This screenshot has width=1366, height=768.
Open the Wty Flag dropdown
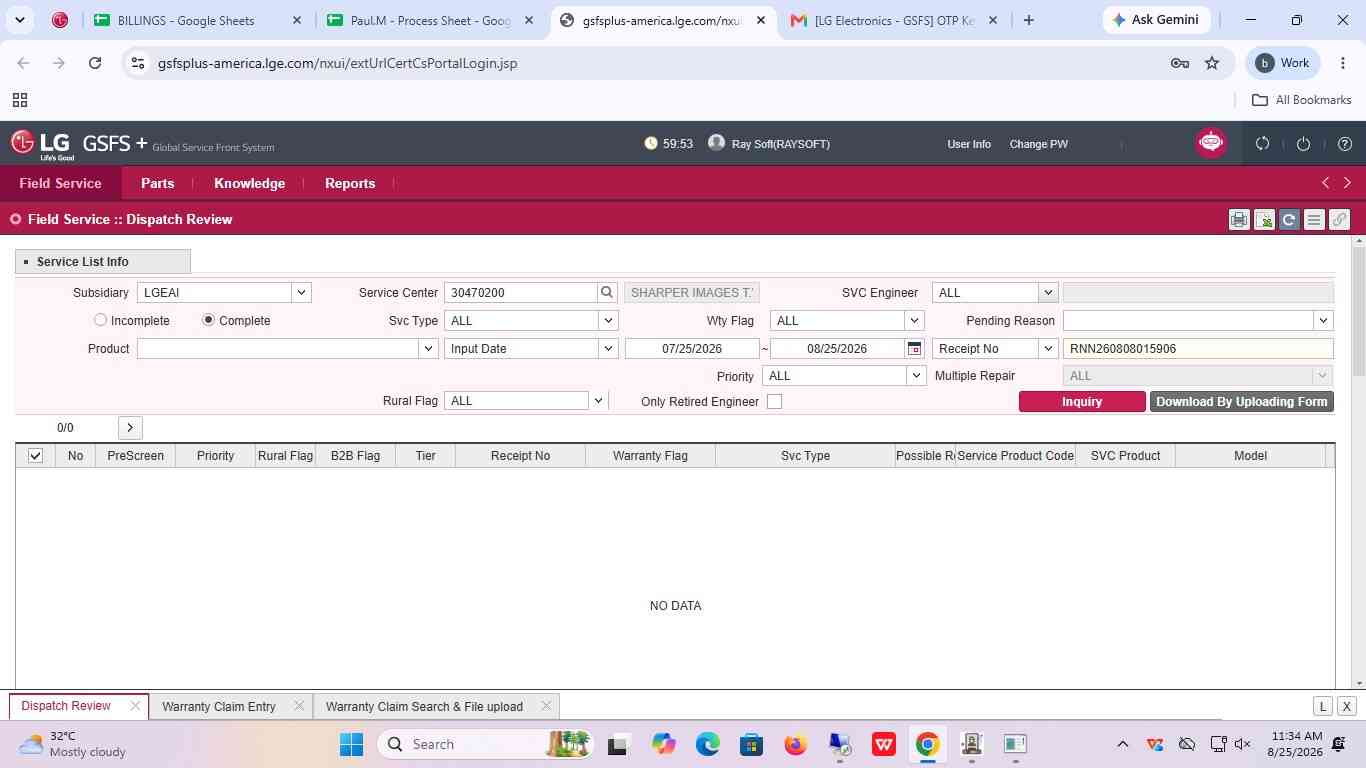click(x=913, y=321)
